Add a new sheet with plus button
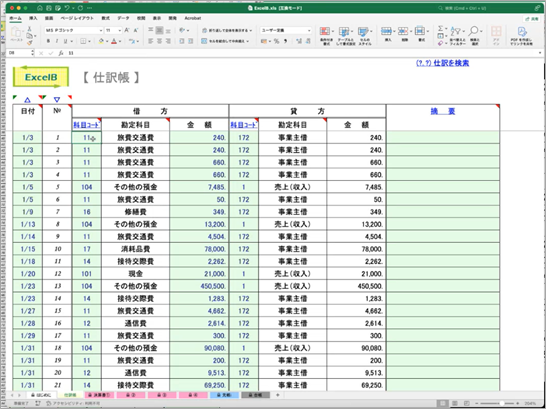546x409 pixels. [x=278, y=395]
